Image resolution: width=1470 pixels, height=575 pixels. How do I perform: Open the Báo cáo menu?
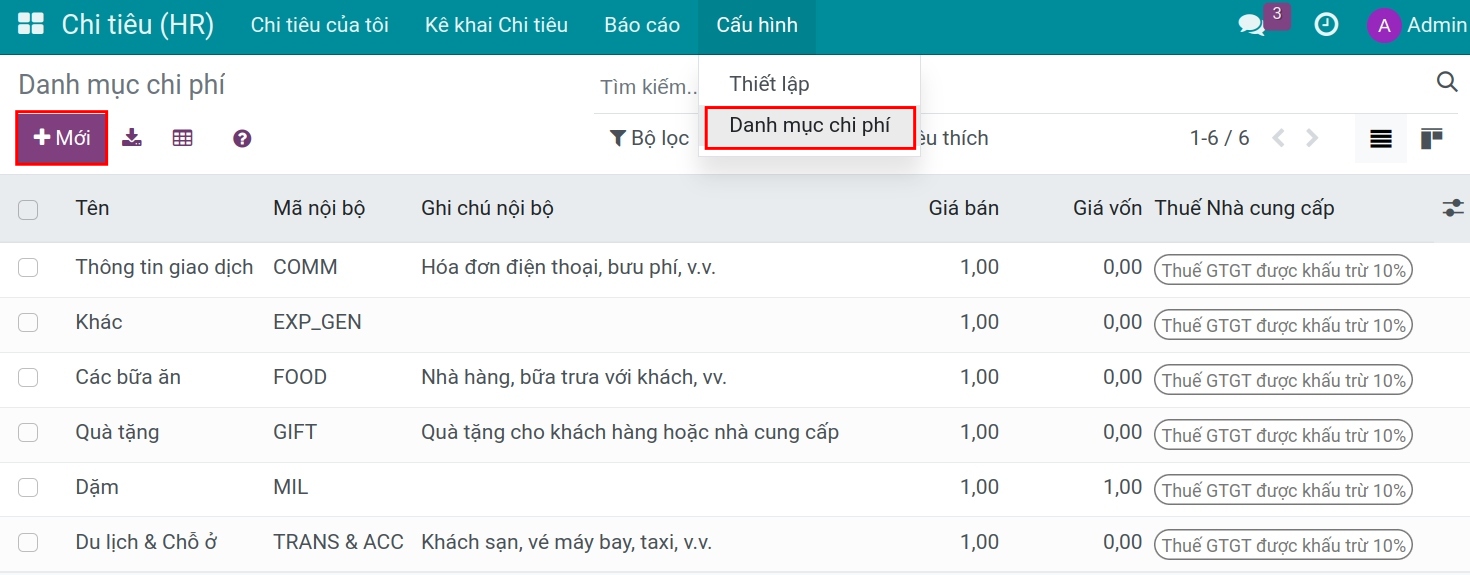(x=642, y=25)
